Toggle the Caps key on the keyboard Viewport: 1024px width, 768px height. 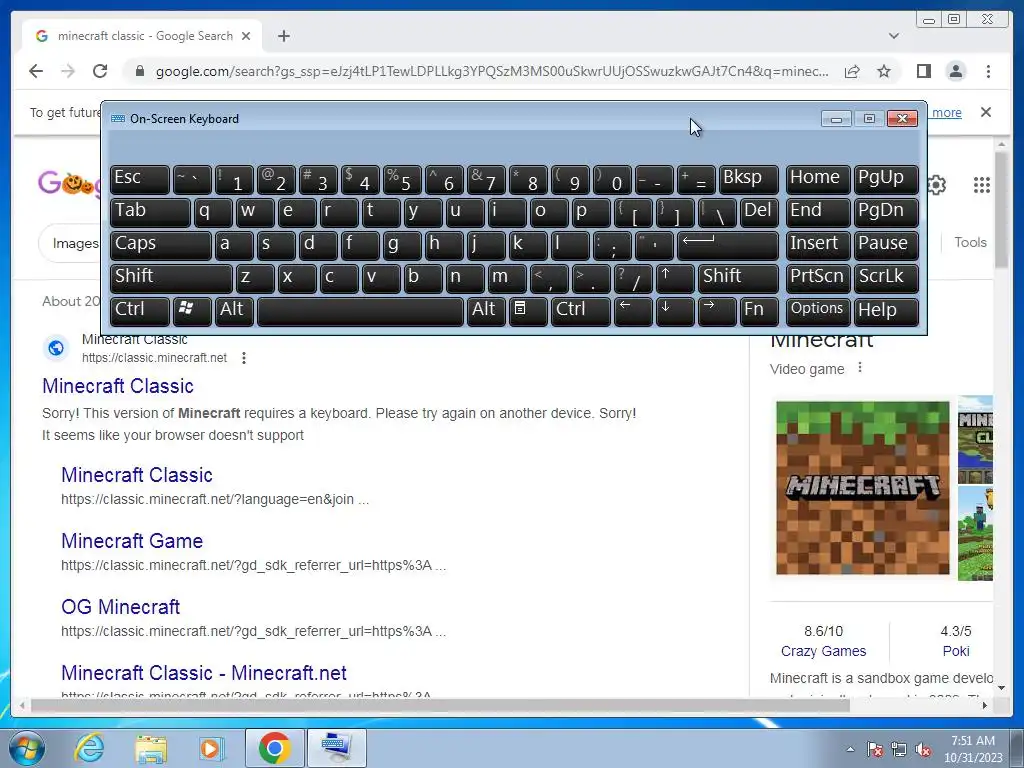click(x=161, y=245)
